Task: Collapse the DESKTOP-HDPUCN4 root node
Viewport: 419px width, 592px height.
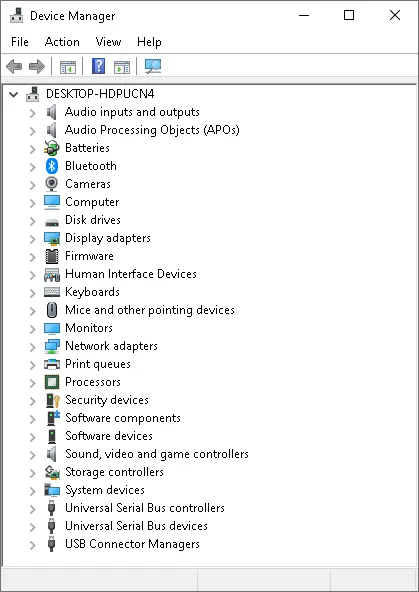Action: [14, 94]
